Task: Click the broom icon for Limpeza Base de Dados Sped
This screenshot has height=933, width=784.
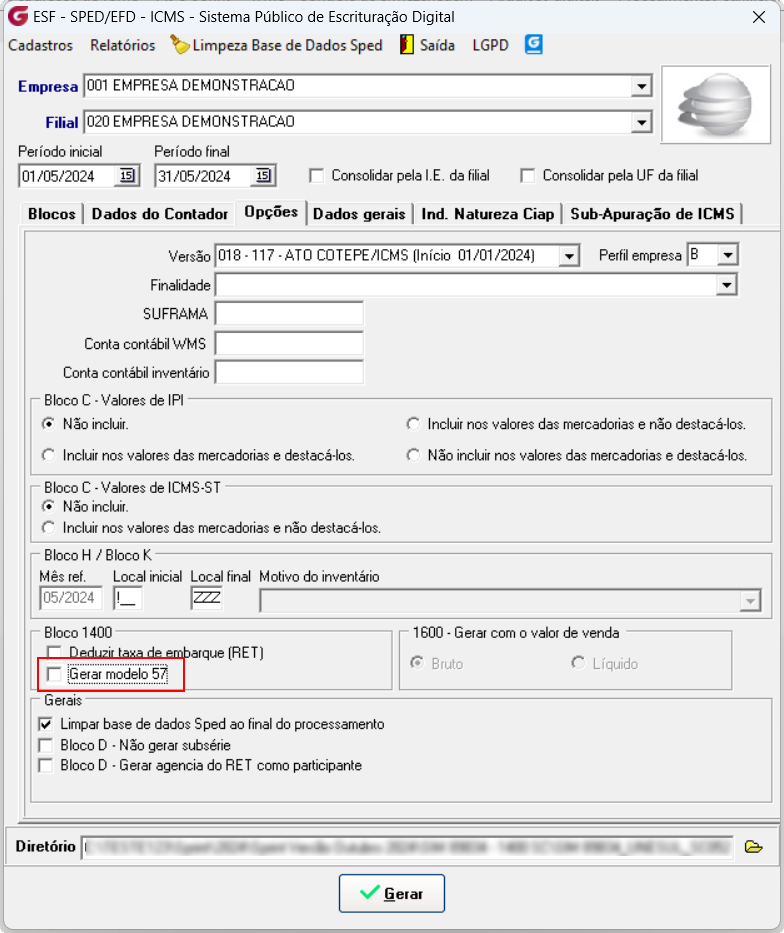Action: coord(180,45)
